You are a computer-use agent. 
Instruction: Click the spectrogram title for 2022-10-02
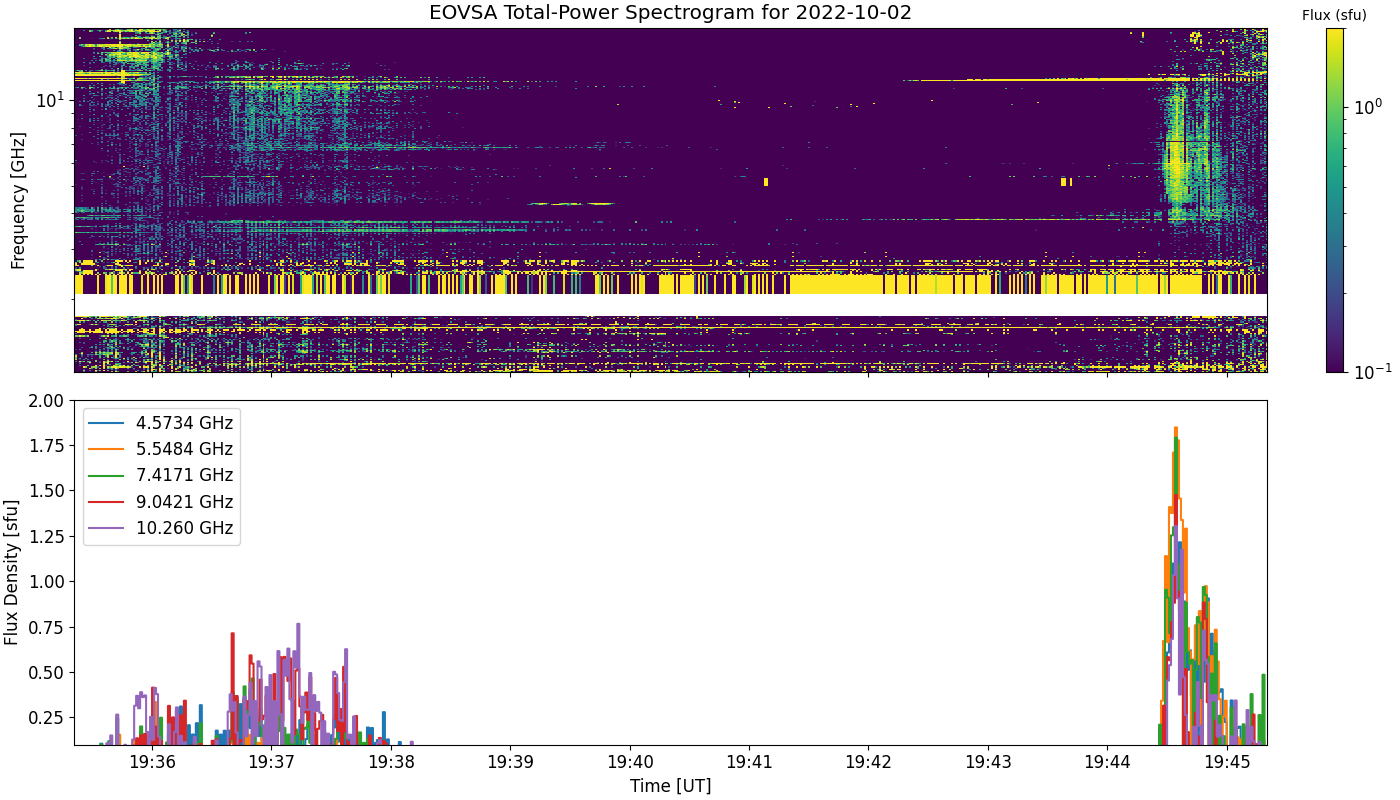click(x=670, y=13)
